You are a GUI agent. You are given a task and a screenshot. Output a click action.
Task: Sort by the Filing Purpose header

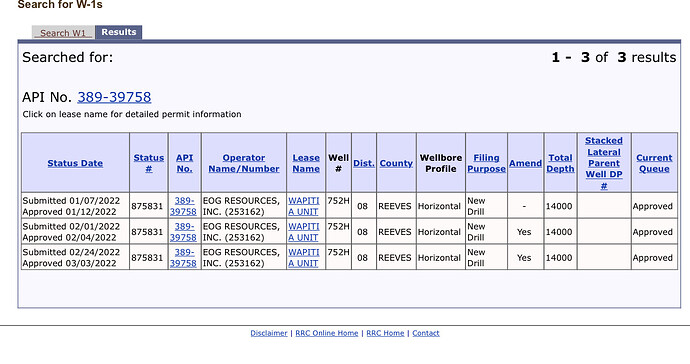(486, 163)
